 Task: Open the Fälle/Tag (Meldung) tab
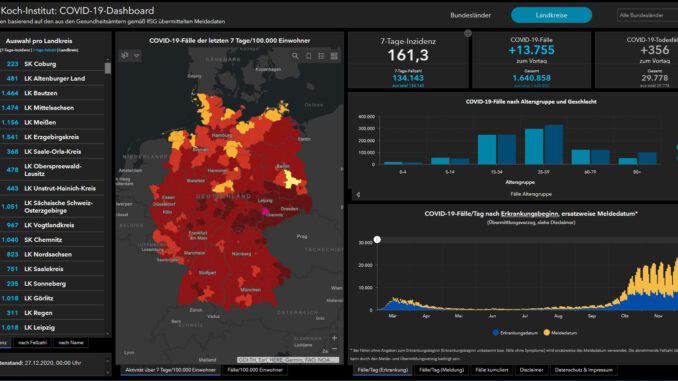click(x=441, y=370)
